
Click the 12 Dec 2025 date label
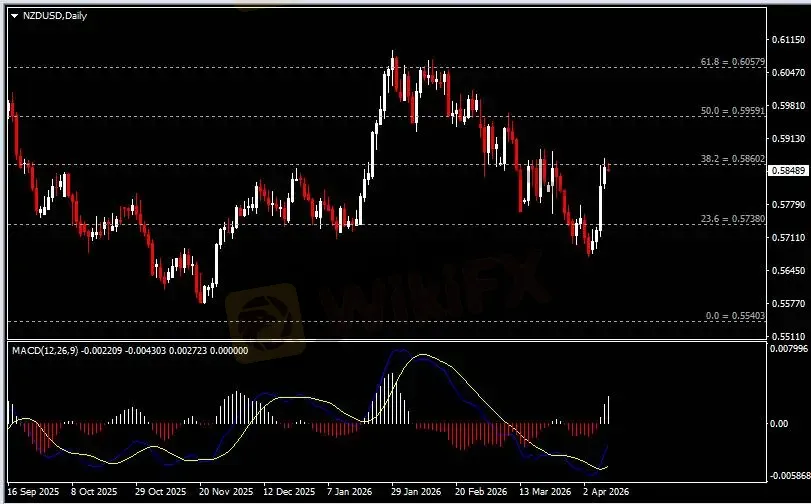(x=289, y=491)
